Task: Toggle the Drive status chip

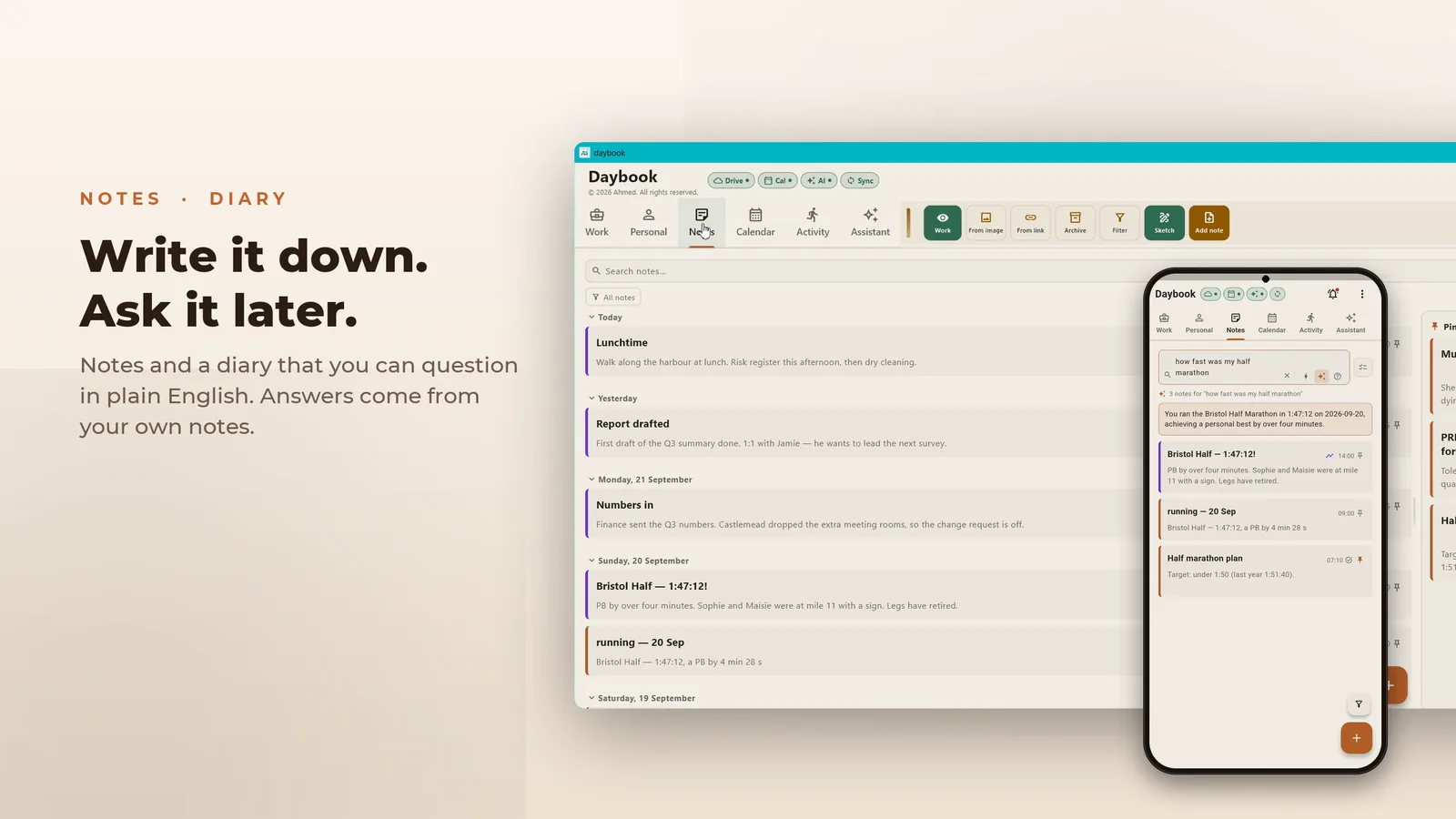Action: (731, 180)
